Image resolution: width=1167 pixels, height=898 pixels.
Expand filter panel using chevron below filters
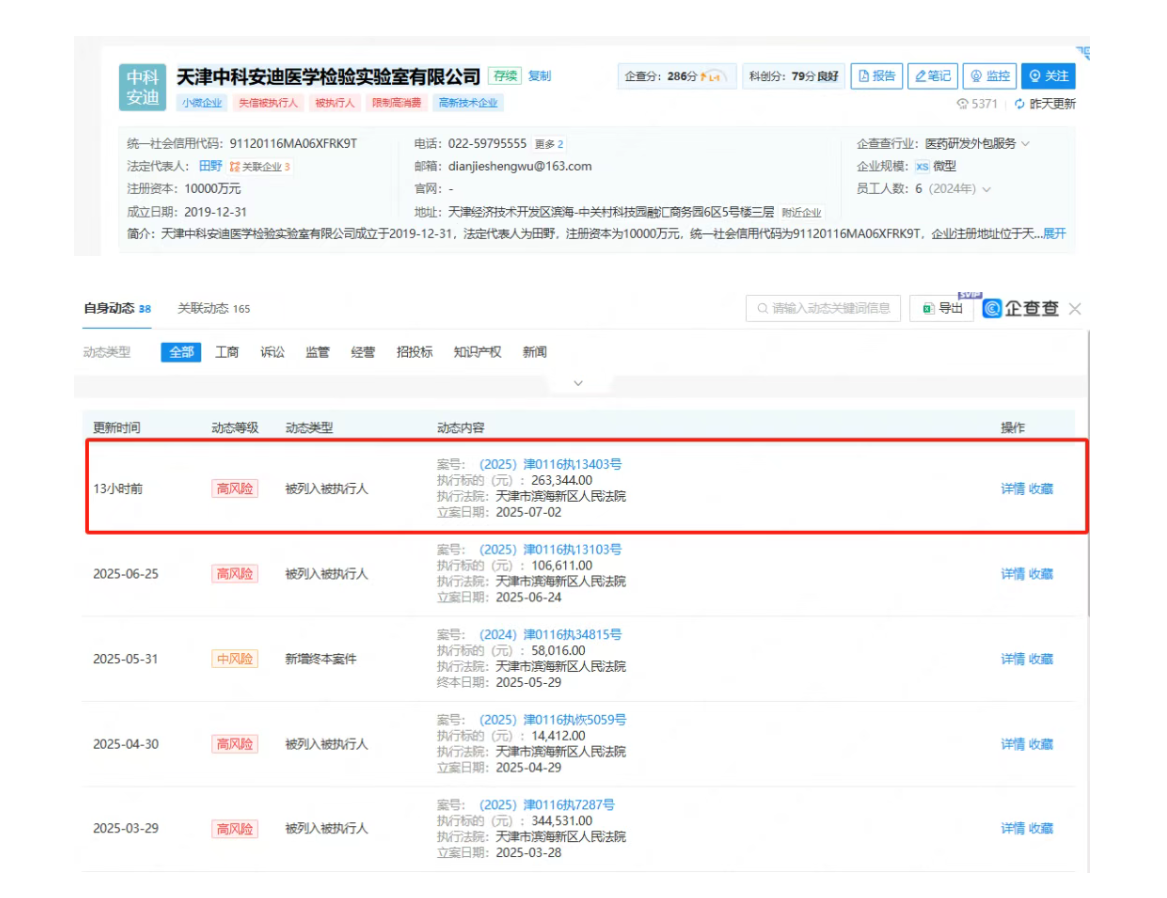[578, 383]
